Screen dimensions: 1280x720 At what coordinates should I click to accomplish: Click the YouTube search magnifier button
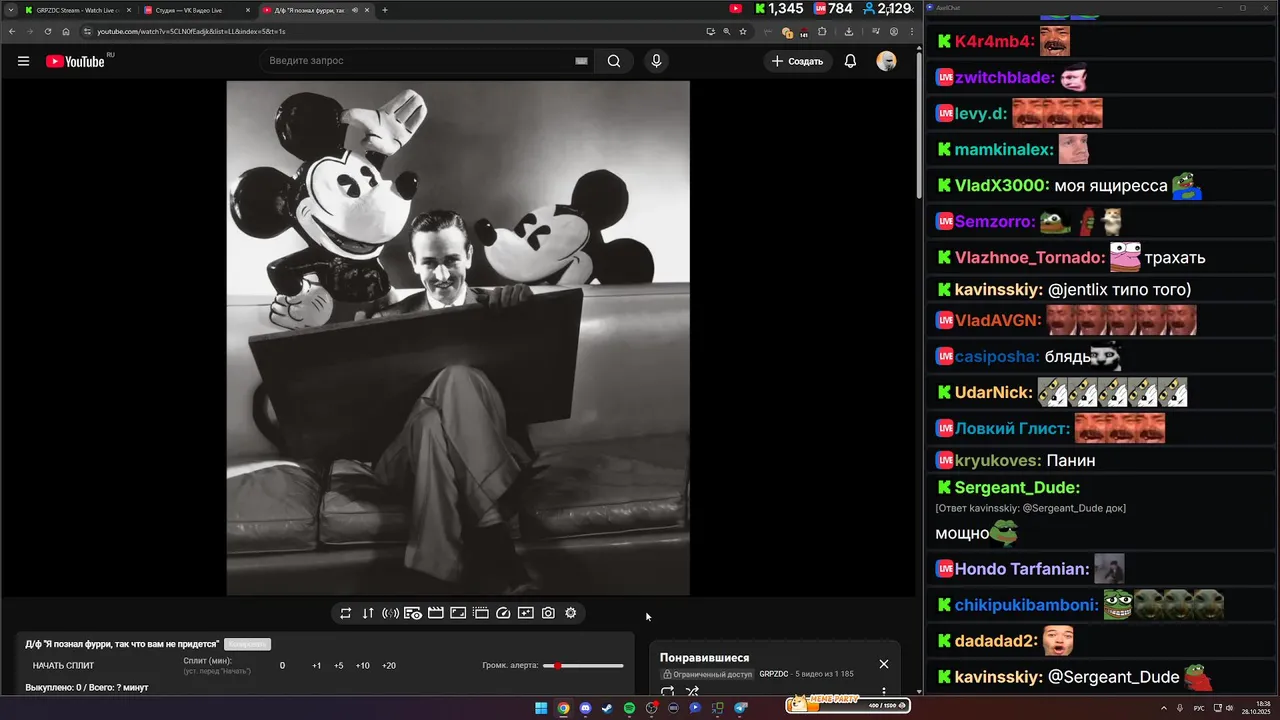614,61
